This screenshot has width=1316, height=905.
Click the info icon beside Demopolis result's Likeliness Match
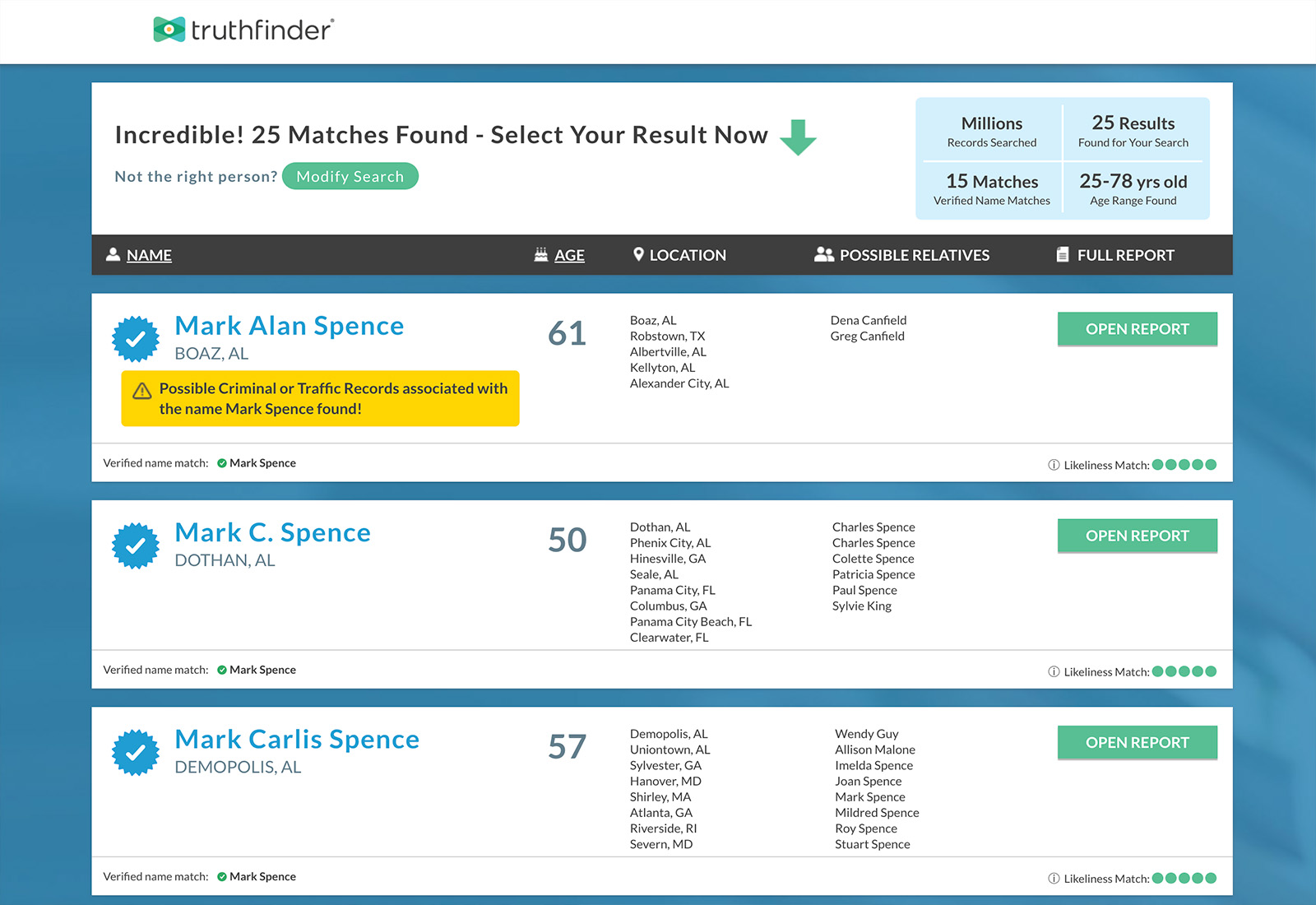coord(1054,878)
